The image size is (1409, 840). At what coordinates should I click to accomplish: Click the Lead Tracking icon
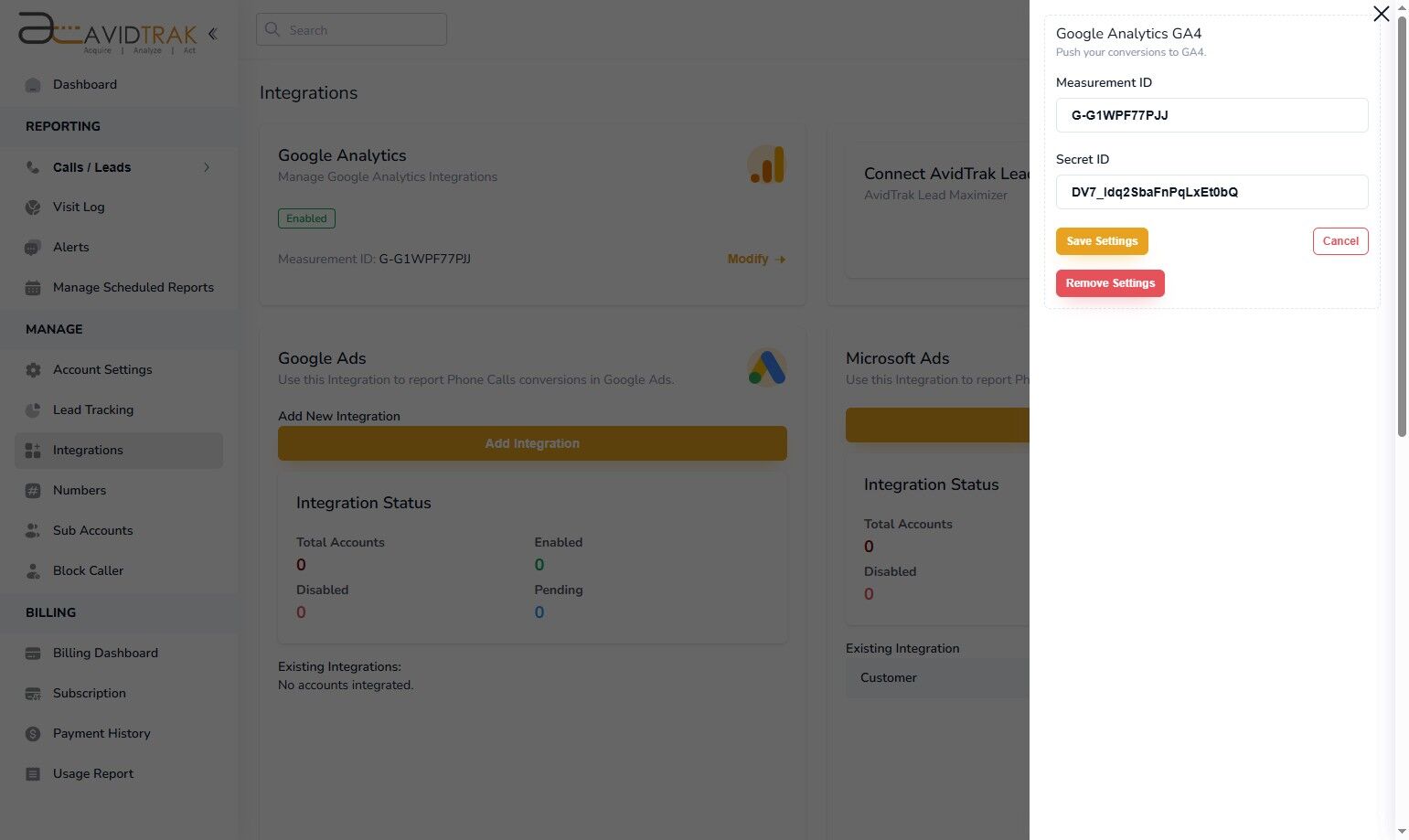[x=33, y=409]
